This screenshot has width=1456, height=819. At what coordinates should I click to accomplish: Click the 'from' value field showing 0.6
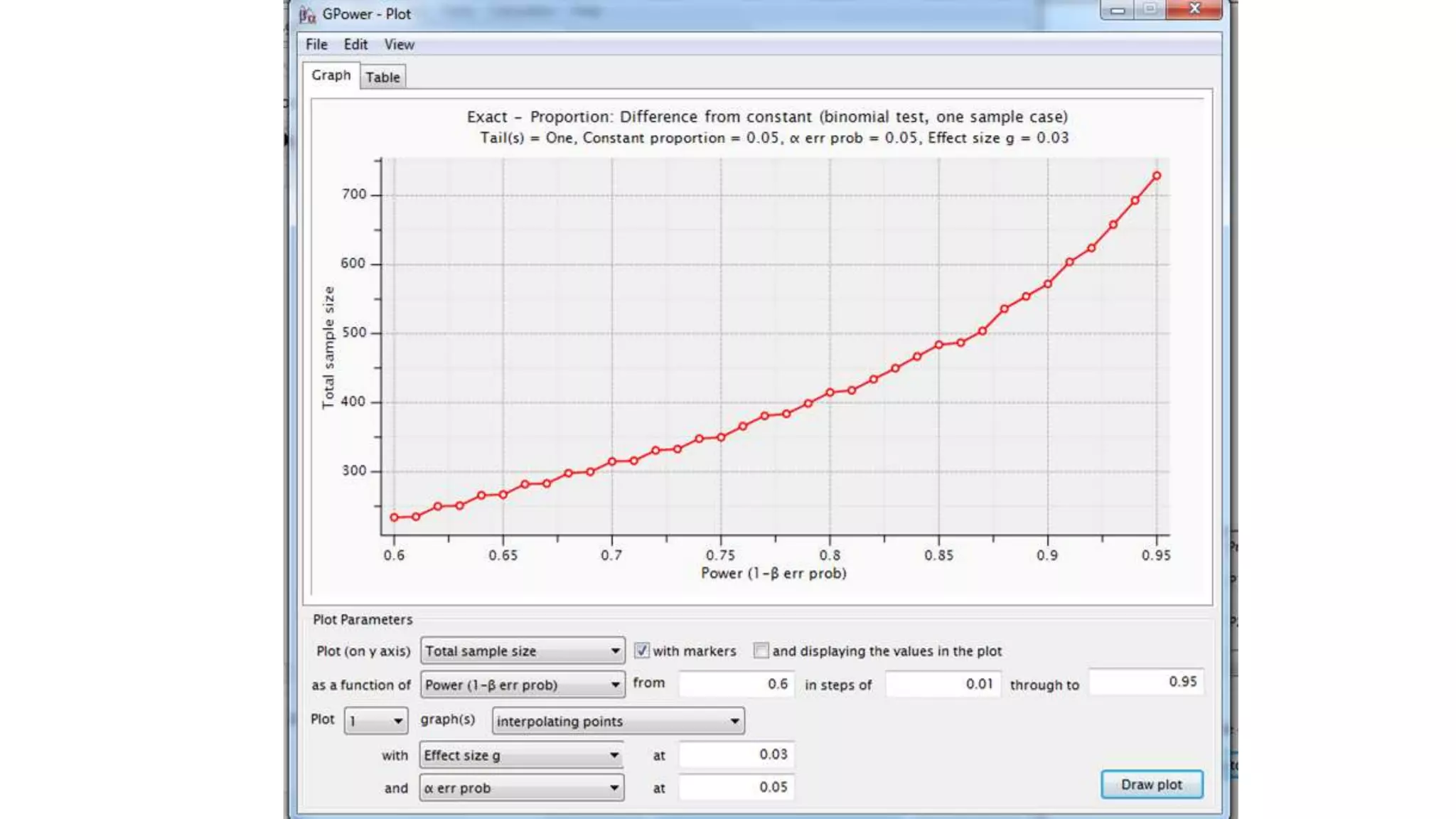pyautogui.click(x=736, y=684)
